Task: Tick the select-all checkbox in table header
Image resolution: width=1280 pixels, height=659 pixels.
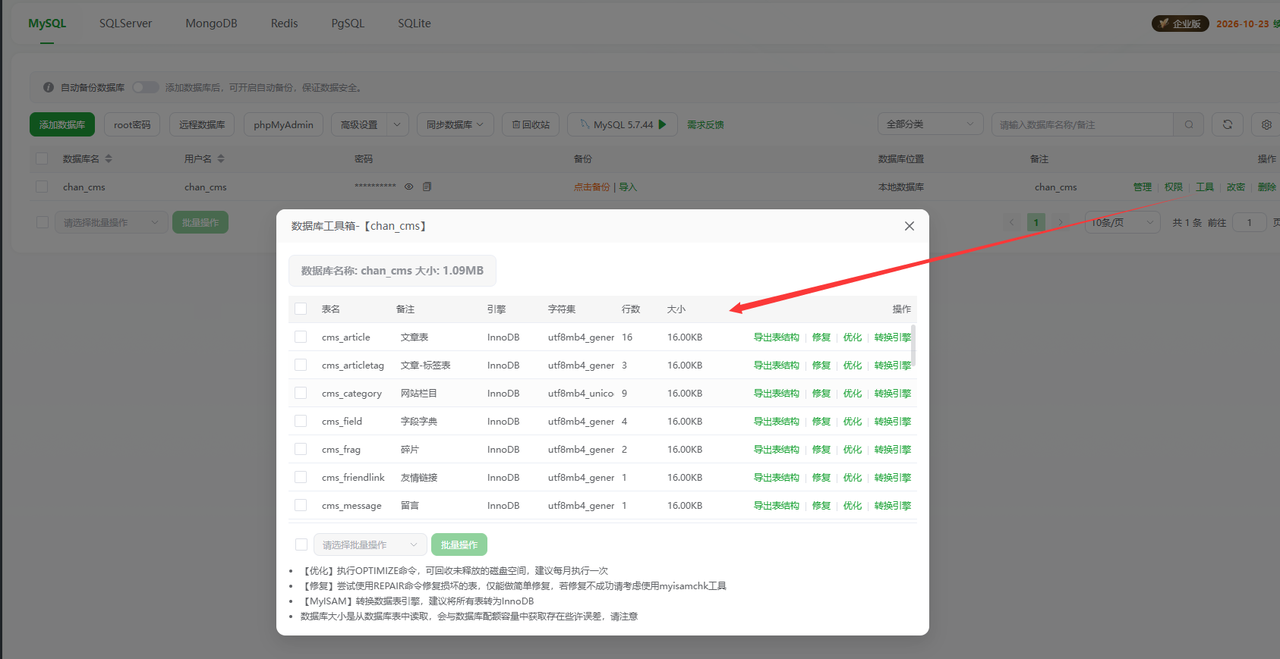Action: 301,309
